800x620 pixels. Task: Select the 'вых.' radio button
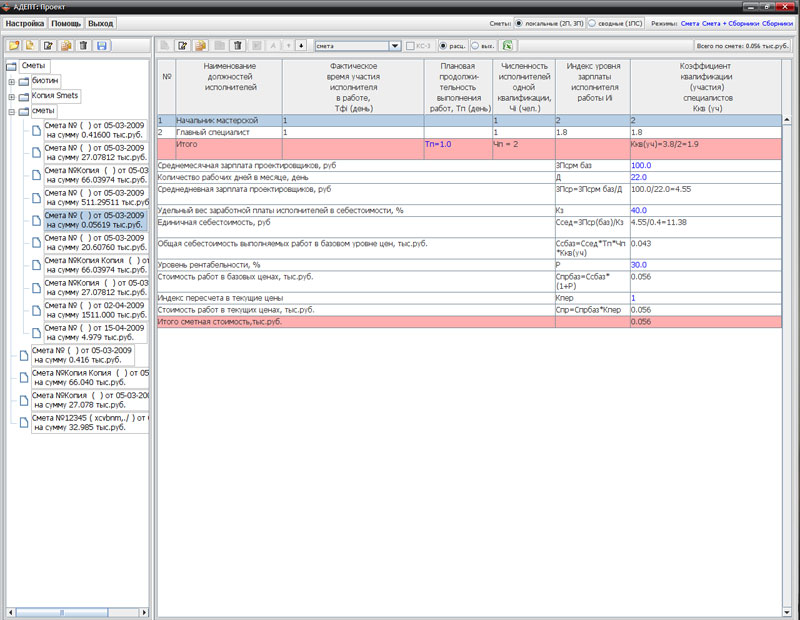coord(473,46)
